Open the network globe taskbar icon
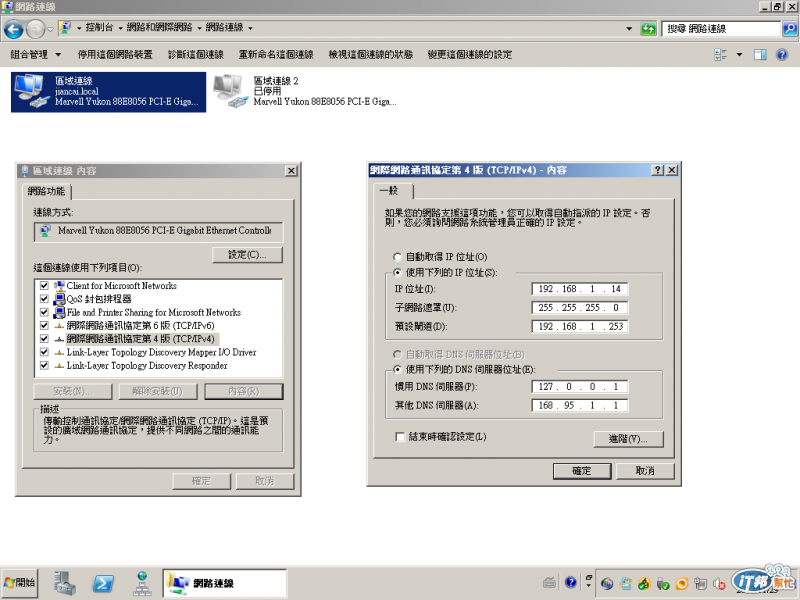Image resolution: width=800 pixels, height=600 pixels. click(x=142, y=583)
